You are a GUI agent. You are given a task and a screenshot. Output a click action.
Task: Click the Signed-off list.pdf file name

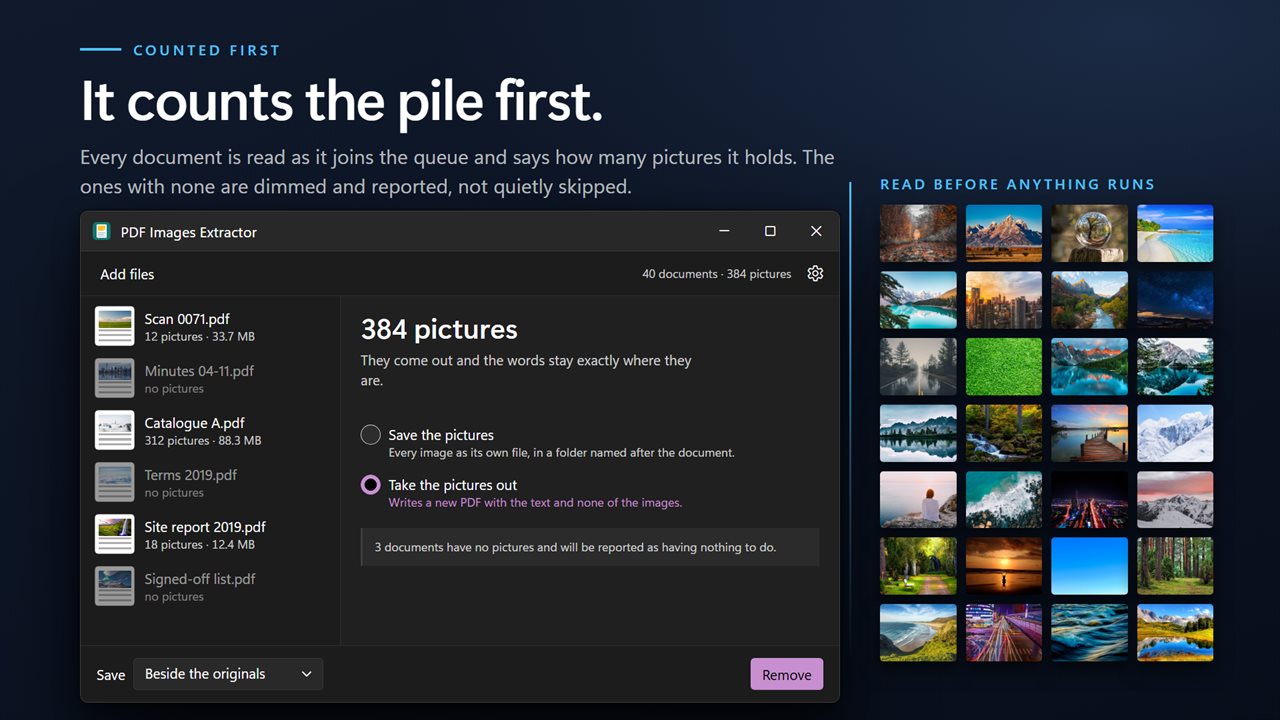point(200,579)
